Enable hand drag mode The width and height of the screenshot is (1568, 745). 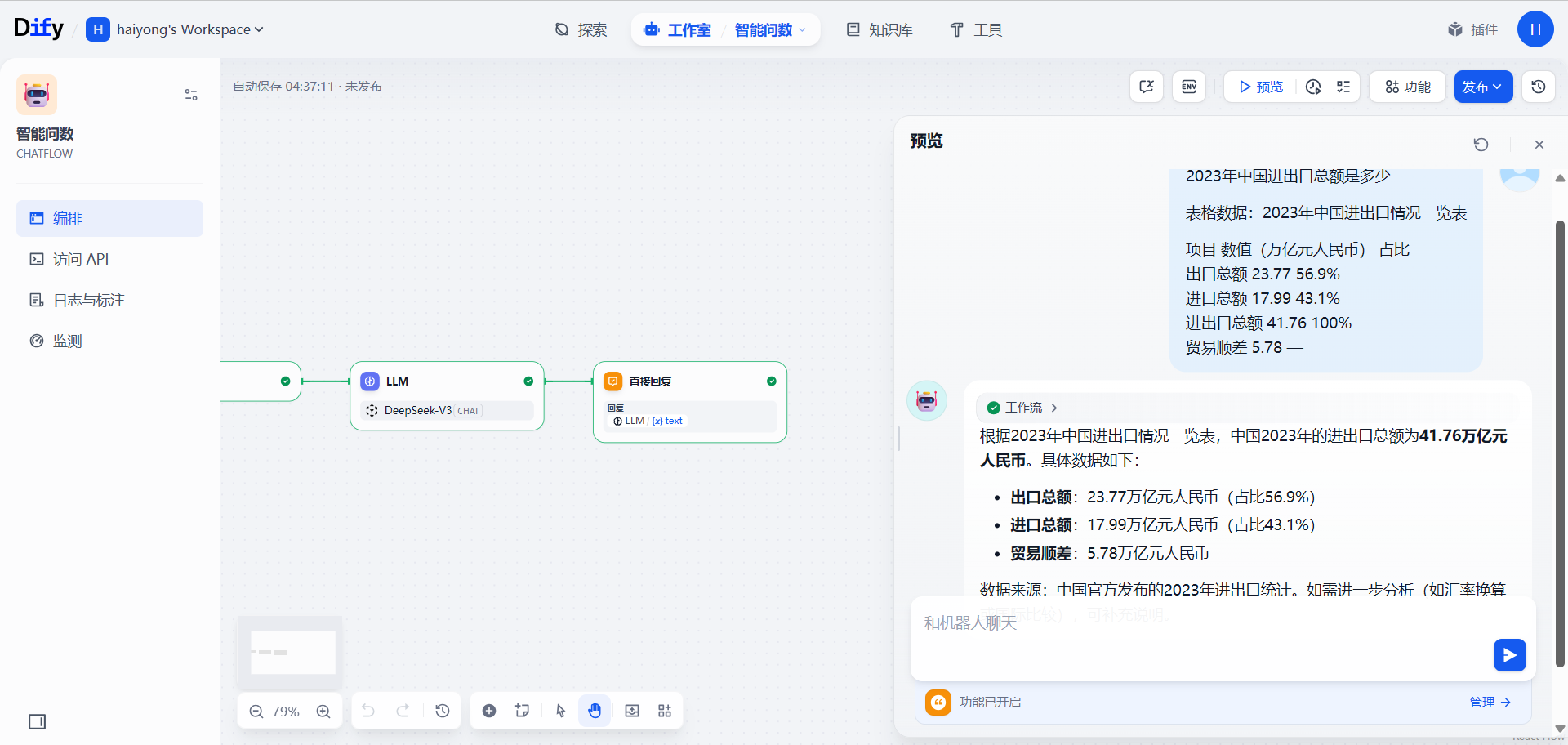[595, 711]
